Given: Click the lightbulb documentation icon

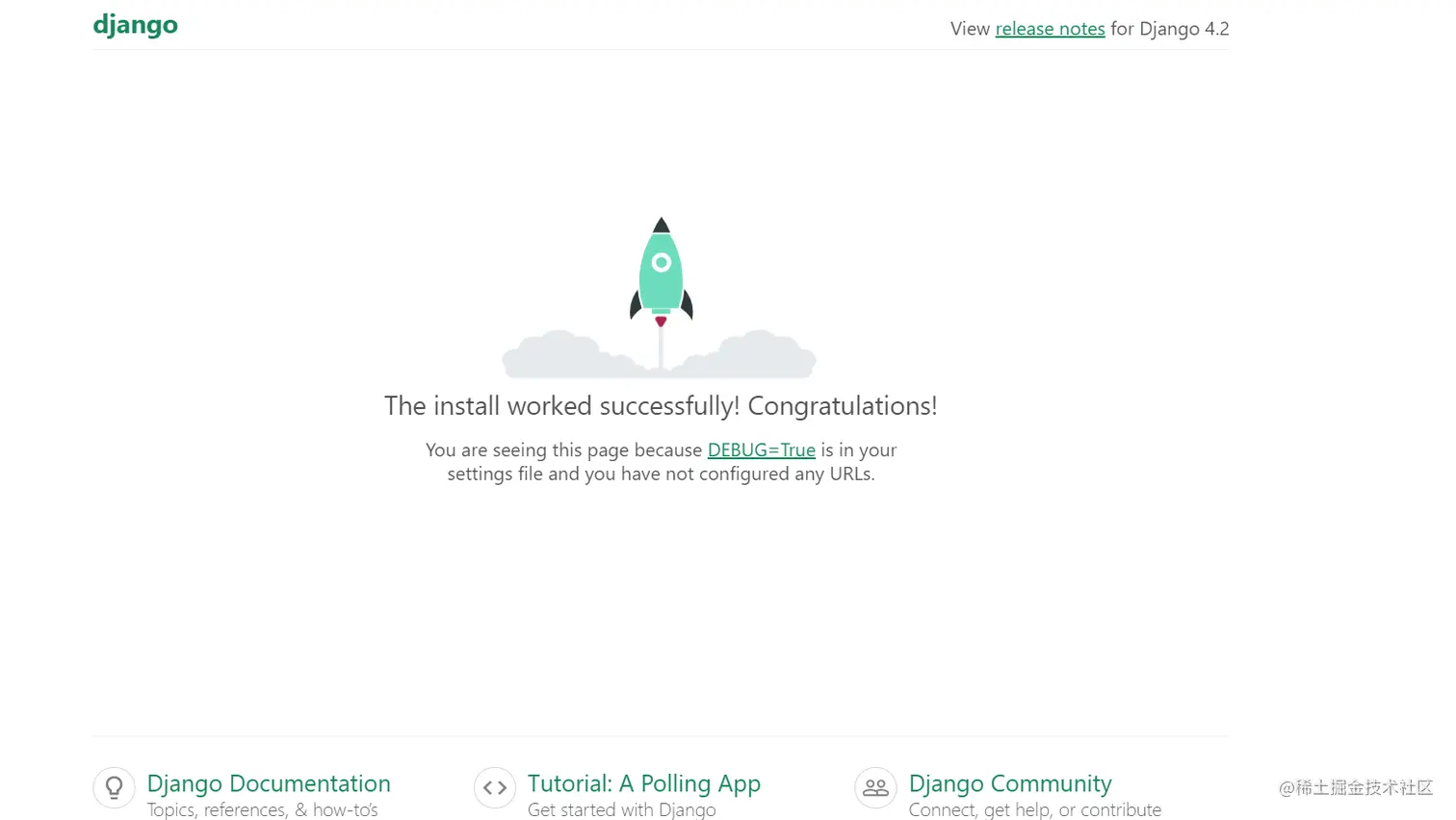Looking at the screenshot, I should (x=114, y=787).
